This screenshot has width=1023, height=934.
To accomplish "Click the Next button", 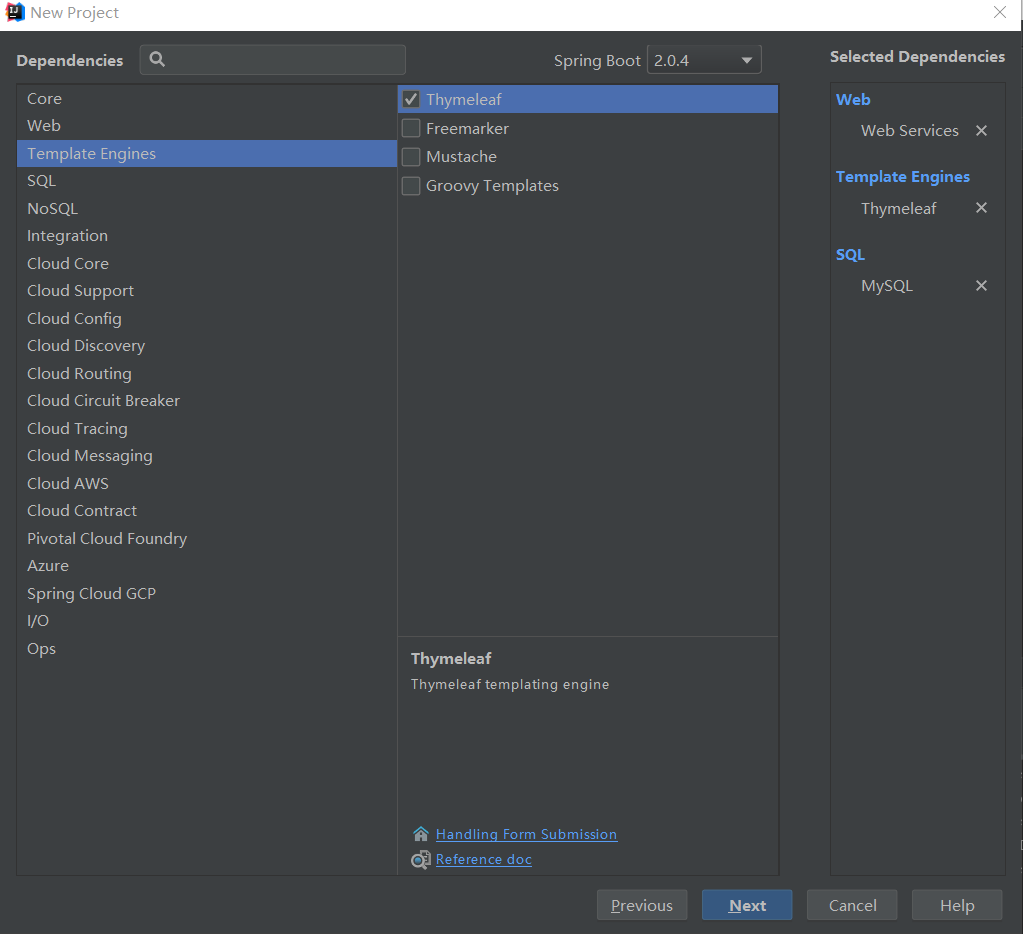I will (747, 905).
